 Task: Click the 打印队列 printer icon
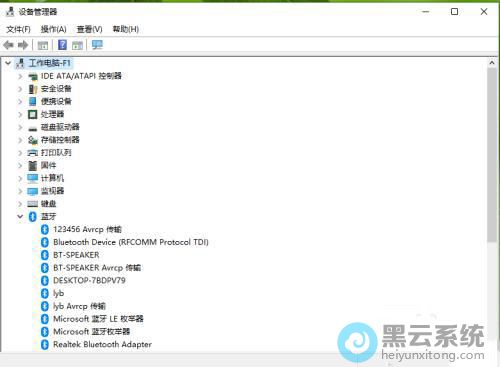click(33, 153)
